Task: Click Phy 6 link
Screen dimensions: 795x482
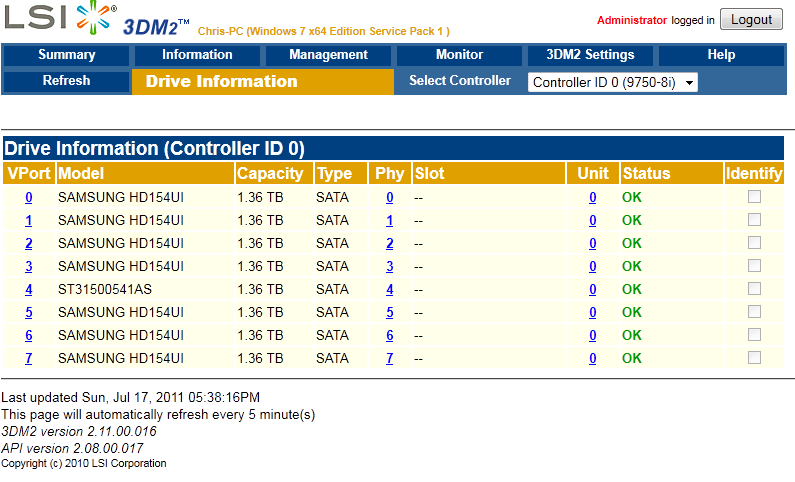Action: point(389,335)
